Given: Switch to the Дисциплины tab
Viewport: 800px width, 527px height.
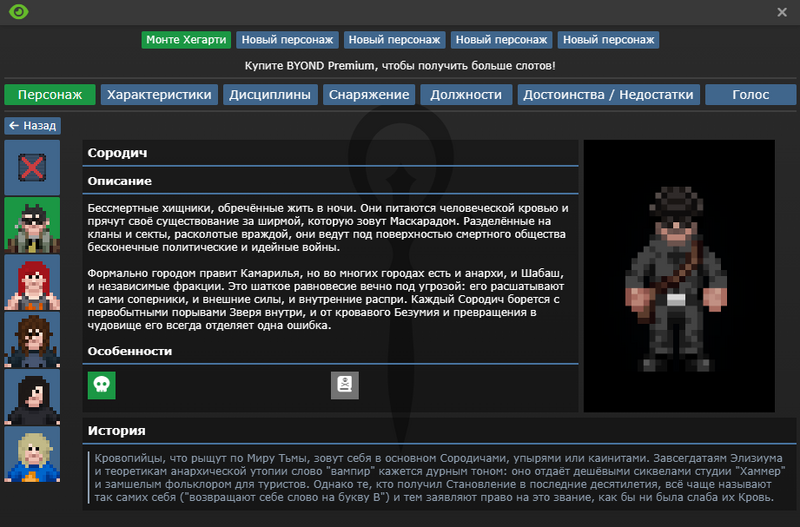Looking at the screenshot, I should click(x=270, y=94).
